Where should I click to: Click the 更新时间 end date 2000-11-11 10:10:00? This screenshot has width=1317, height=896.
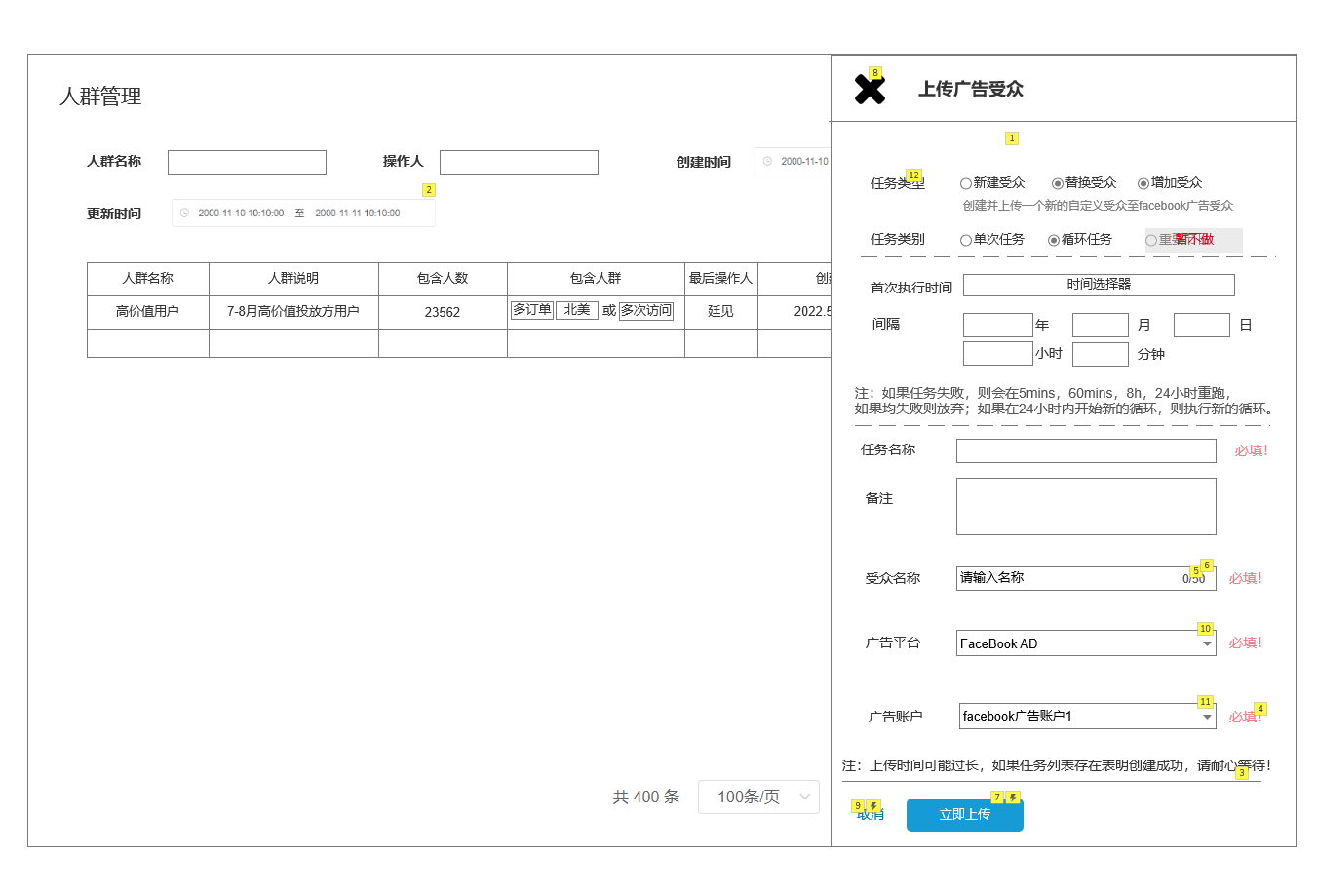tap(358, 213)
